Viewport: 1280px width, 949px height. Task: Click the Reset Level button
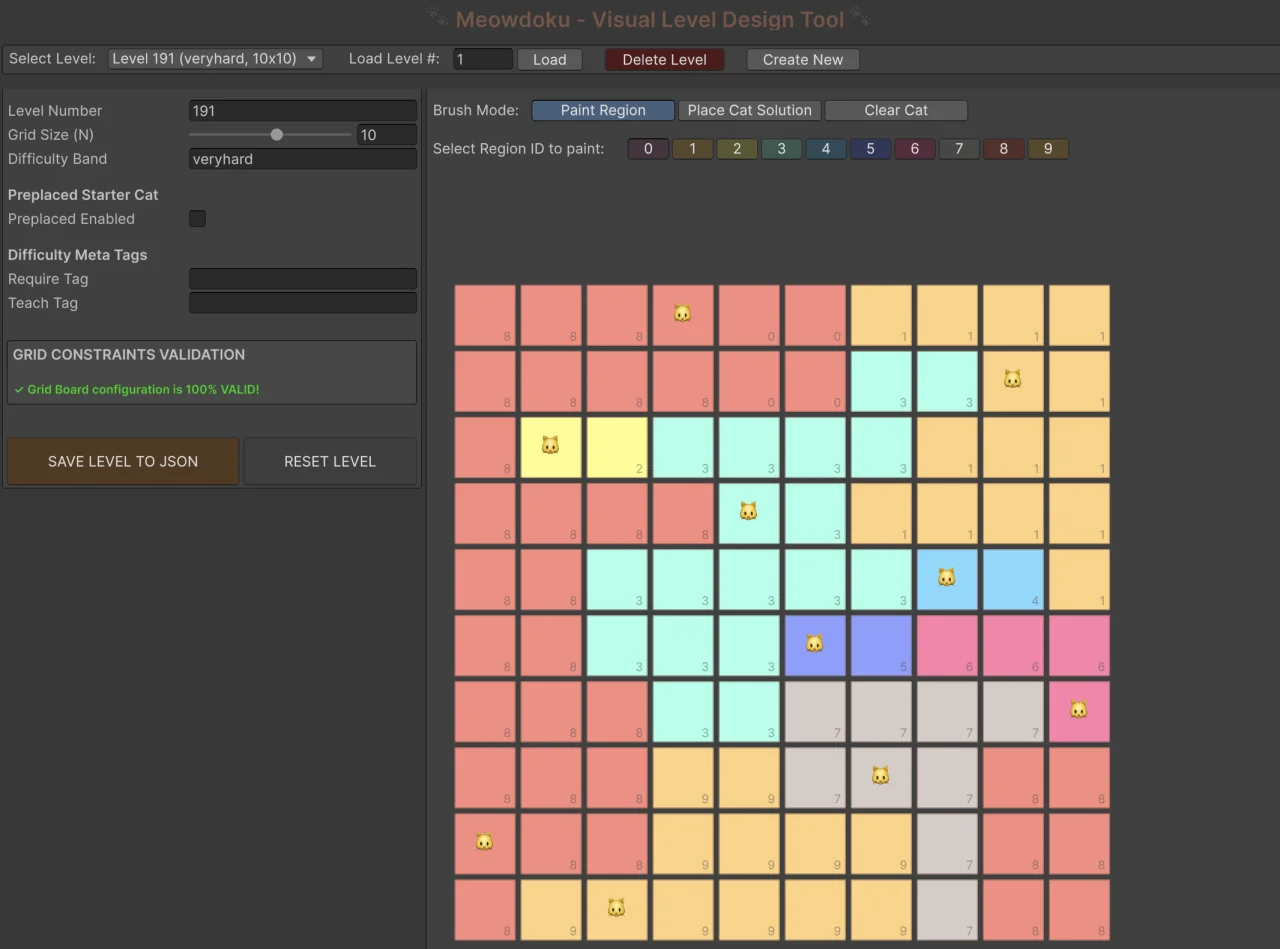[330, 461]
